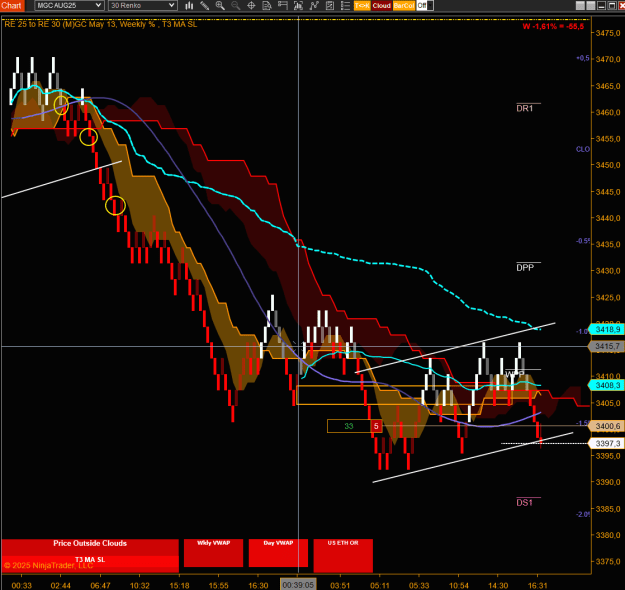Click the first gray window link button
This screenshot has width=625, height=590.
pos(580,6)
